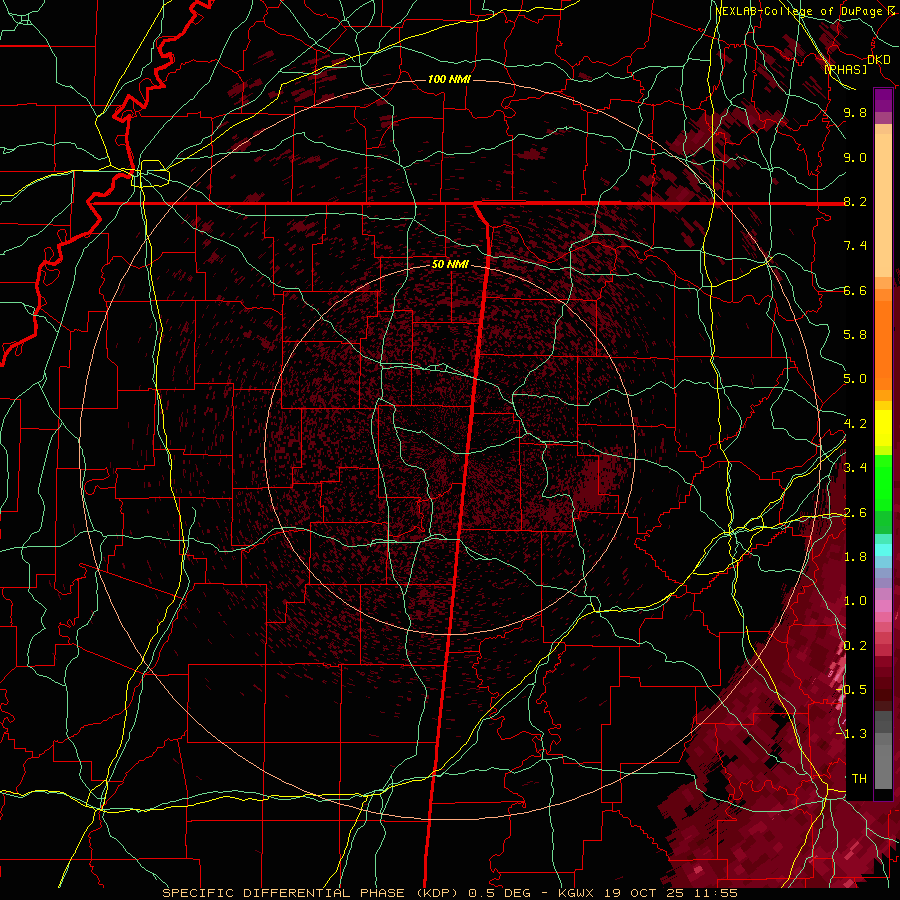Click the TH threshold label on legend
The width and height of the screenshot is (900, 900).
pos(859,779)
